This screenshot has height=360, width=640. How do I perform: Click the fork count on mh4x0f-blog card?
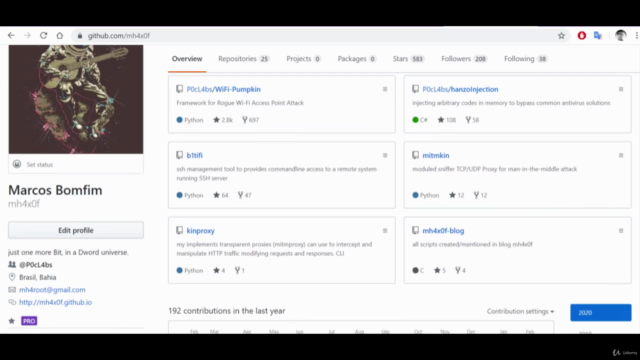pyautogui.click(x=460, y=270)
